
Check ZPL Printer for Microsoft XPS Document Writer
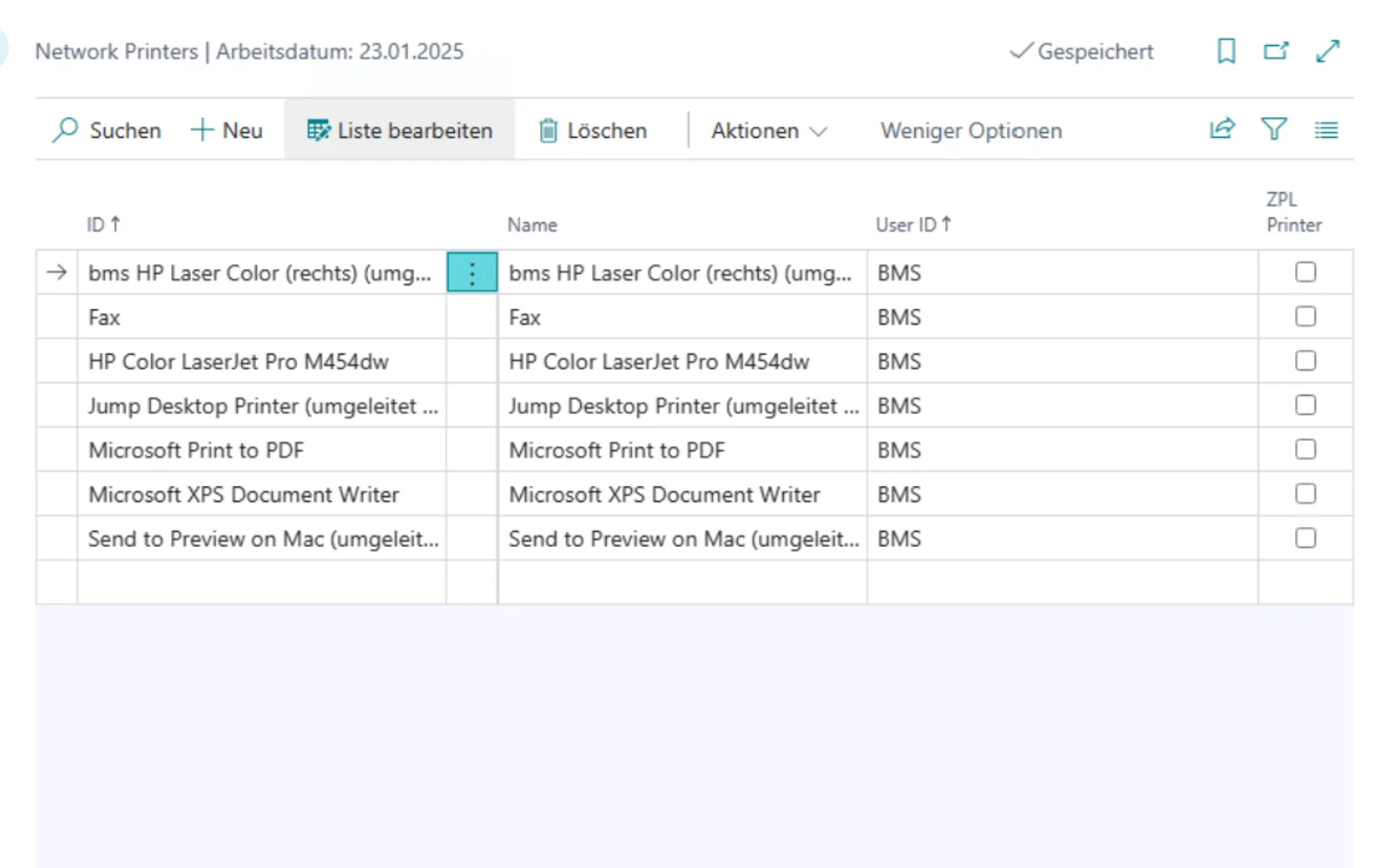click(x=1306, y=493)
